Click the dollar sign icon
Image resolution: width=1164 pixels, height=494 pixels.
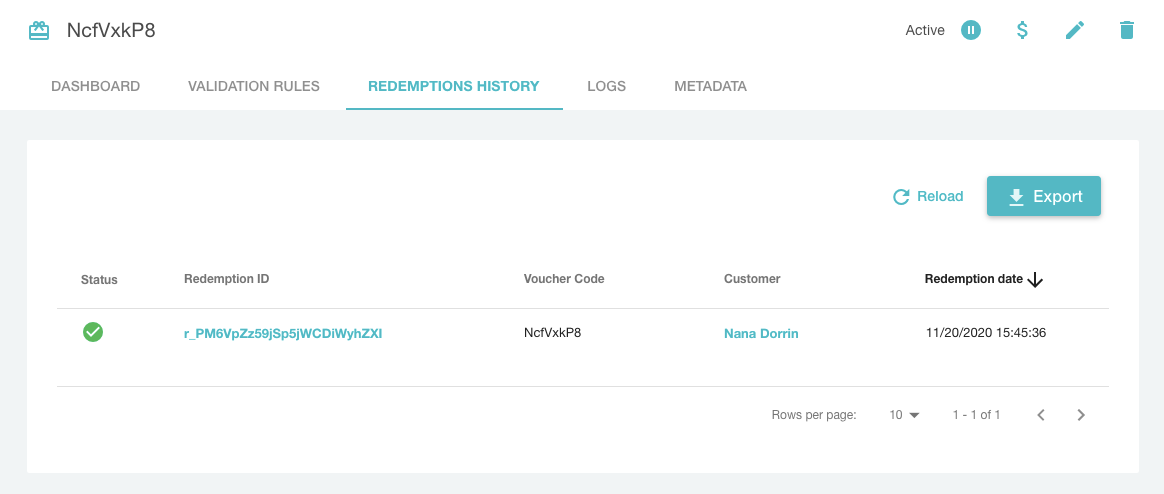[1022, 30]
